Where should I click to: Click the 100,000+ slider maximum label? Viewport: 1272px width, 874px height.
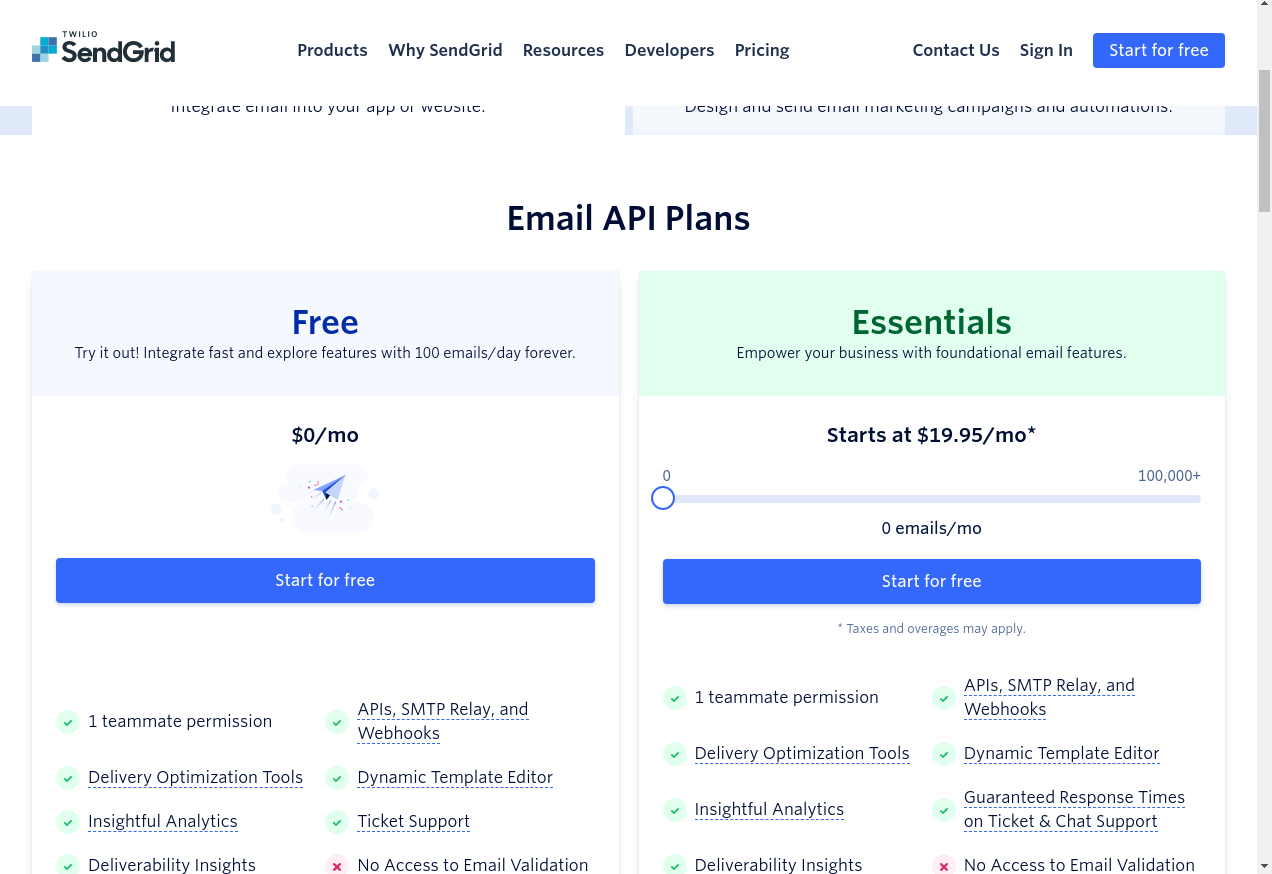(x=1169, y=476)
